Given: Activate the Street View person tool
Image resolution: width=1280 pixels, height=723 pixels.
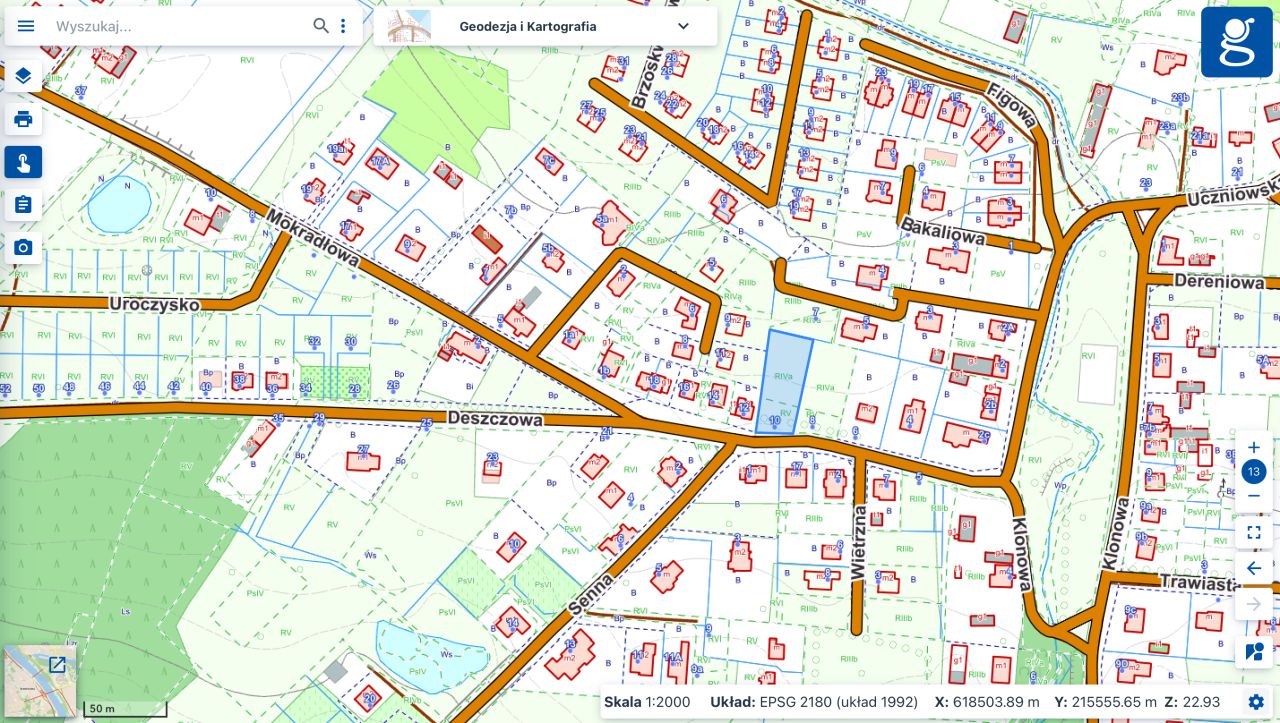Looking at the screenshot, I should [1254, 651].
